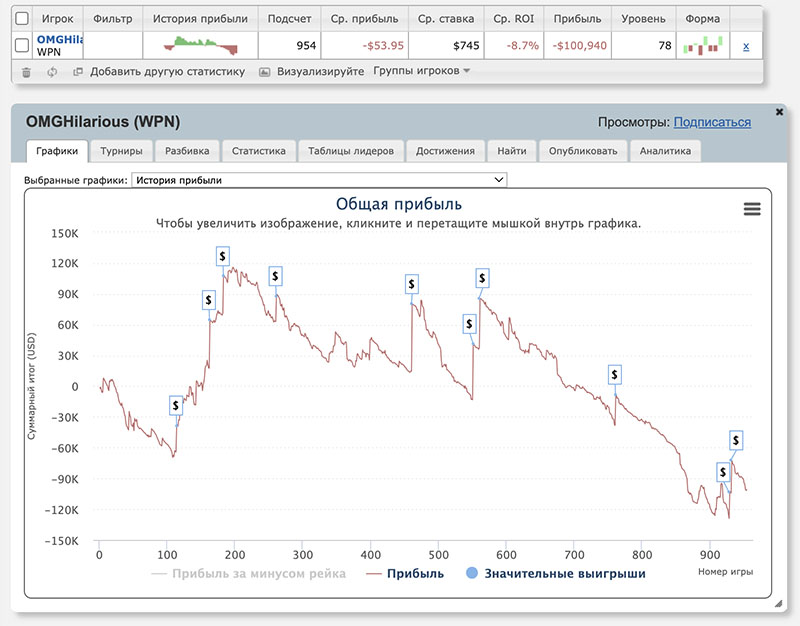The image size is (800, 626).
Task: Toggle the select-all checkbox in the table header
Action: [22, 18]
